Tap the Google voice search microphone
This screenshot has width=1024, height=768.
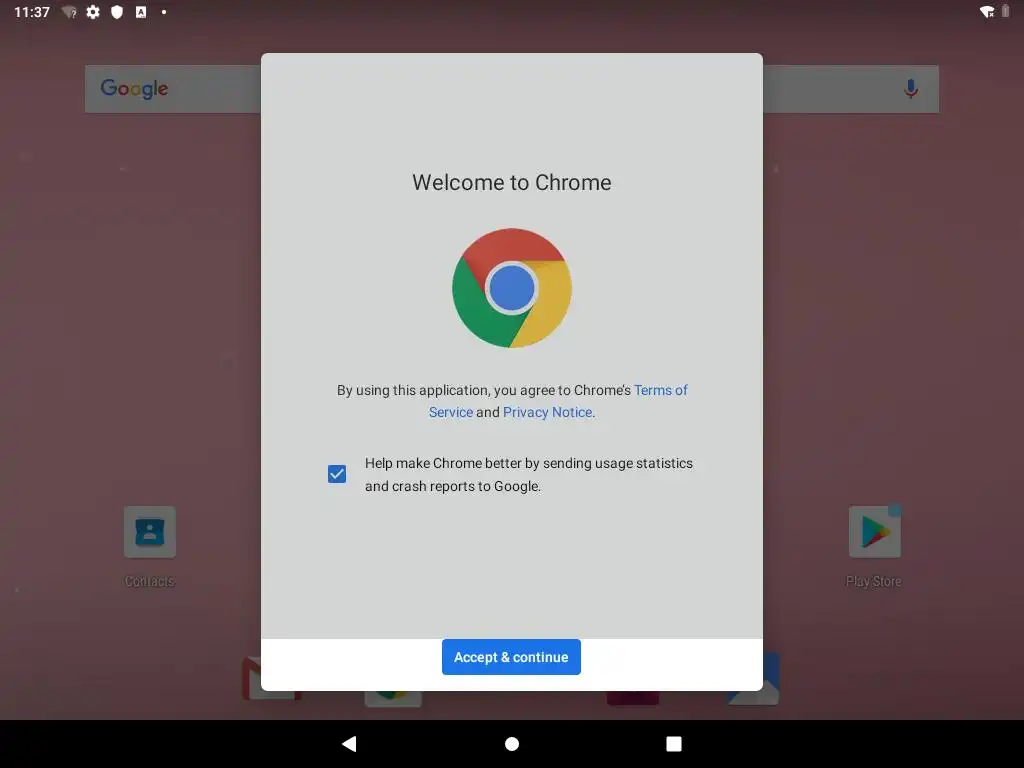(x=911, y=88)
